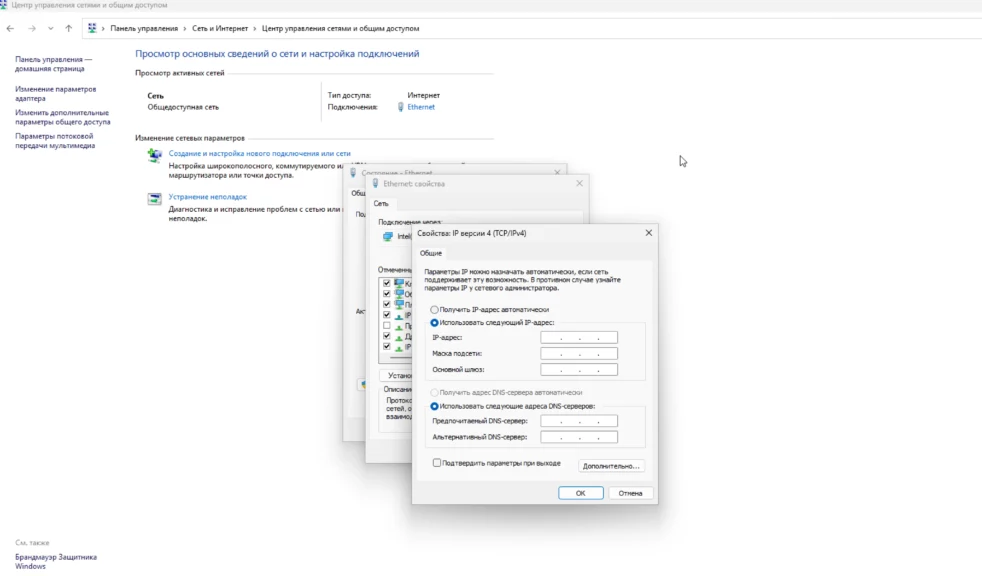Click the Up one level arrow
The height and width of the screenshot is (576, 982).
point(68,29)
